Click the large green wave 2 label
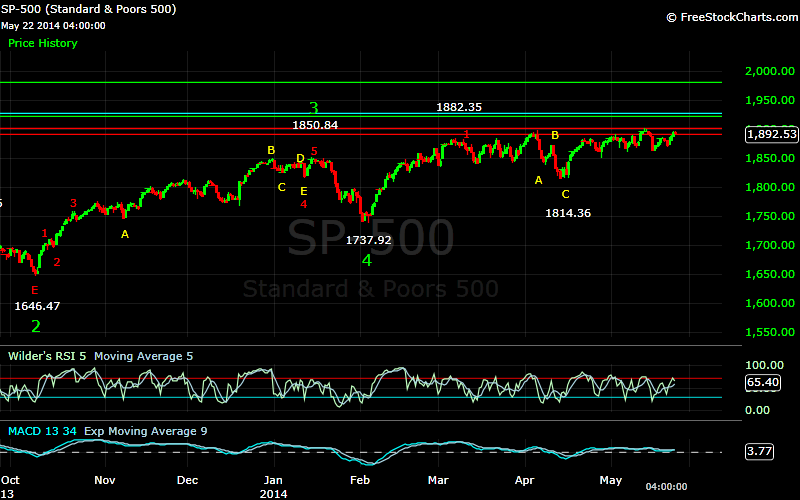The height and width of the screenshot is (500, 800). (x=36, y=327)
